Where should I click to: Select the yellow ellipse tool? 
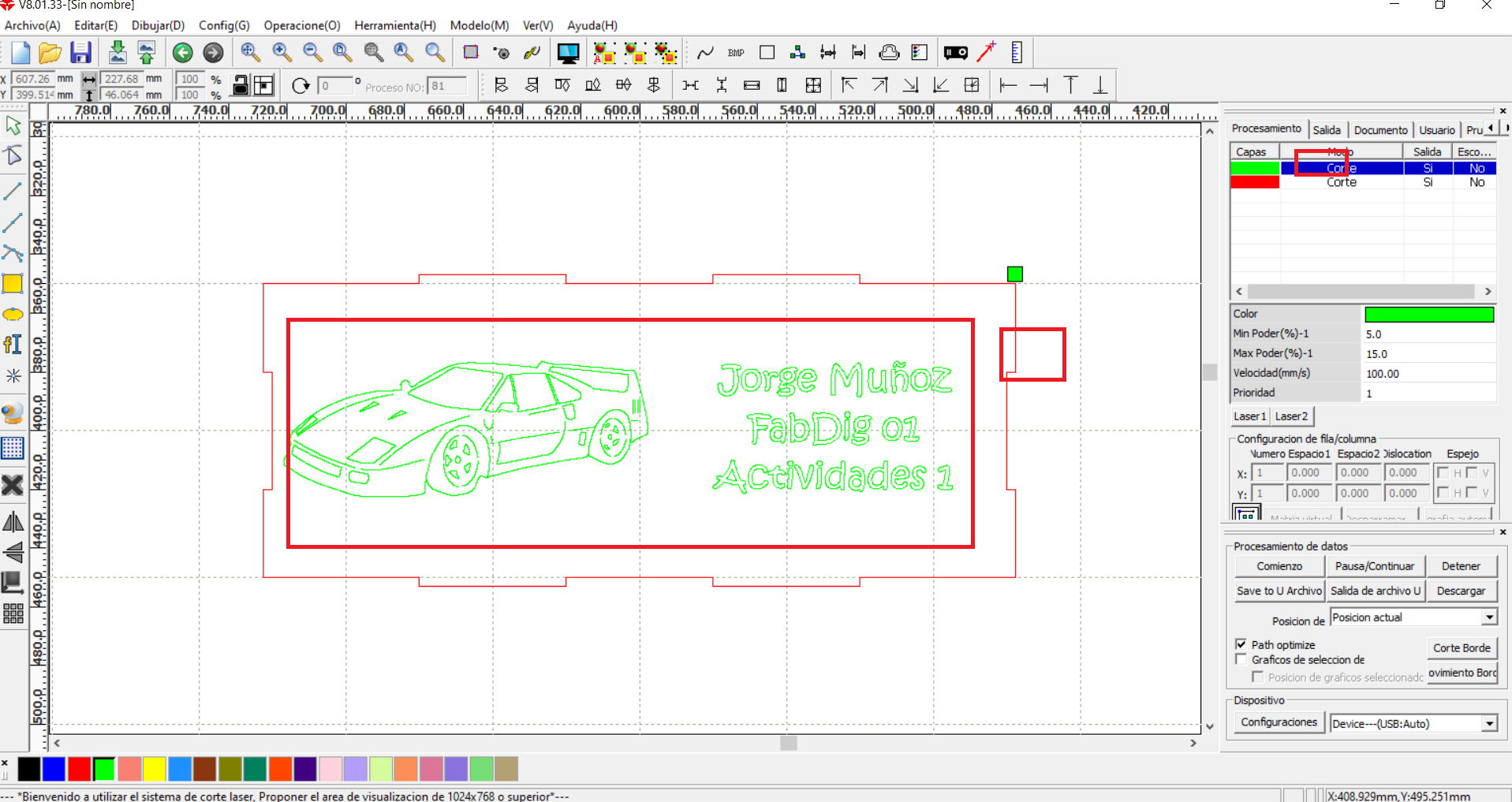13,315
